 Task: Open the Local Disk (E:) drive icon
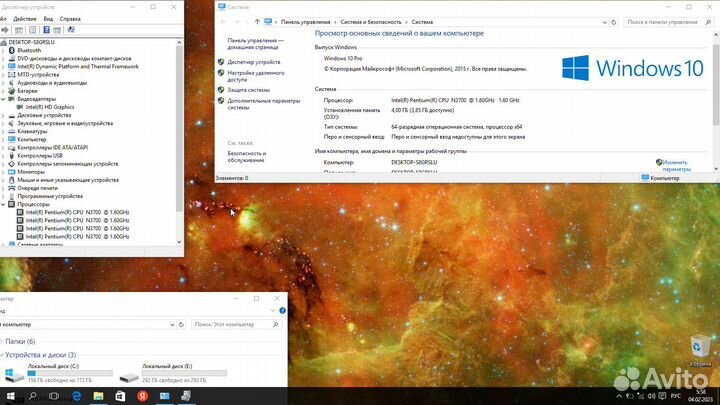[x=129, y=377]
